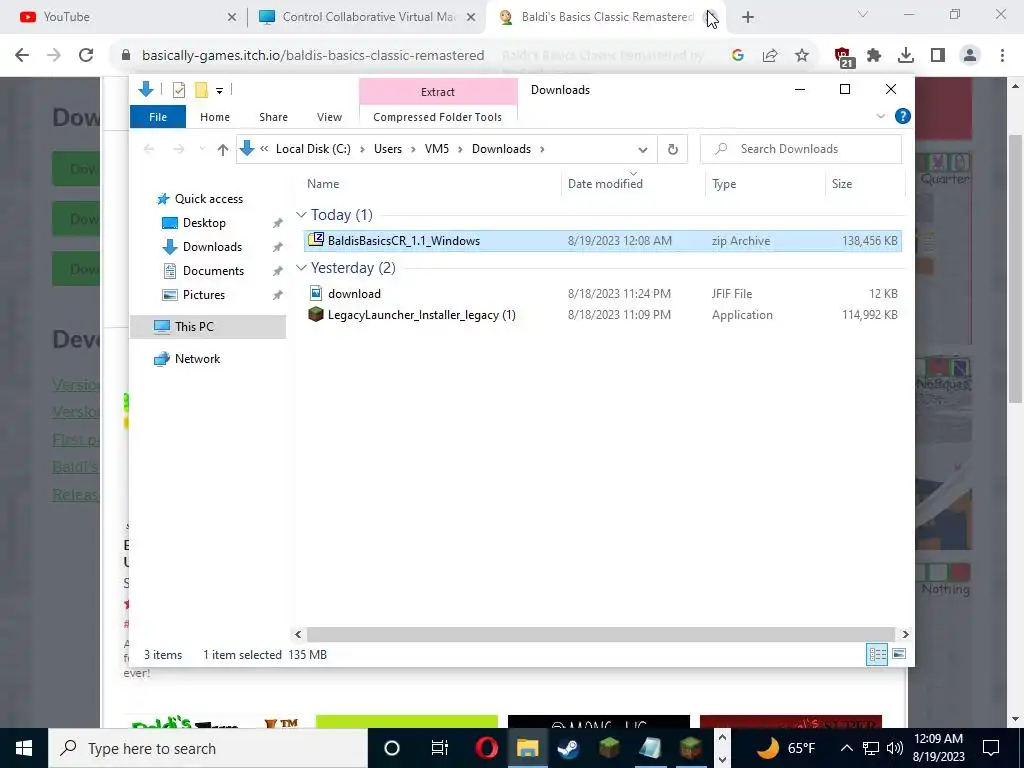Screen dimensions: 1024x768
Task: Switch to Large icons view layout
Action: click(x=899, y=654)
